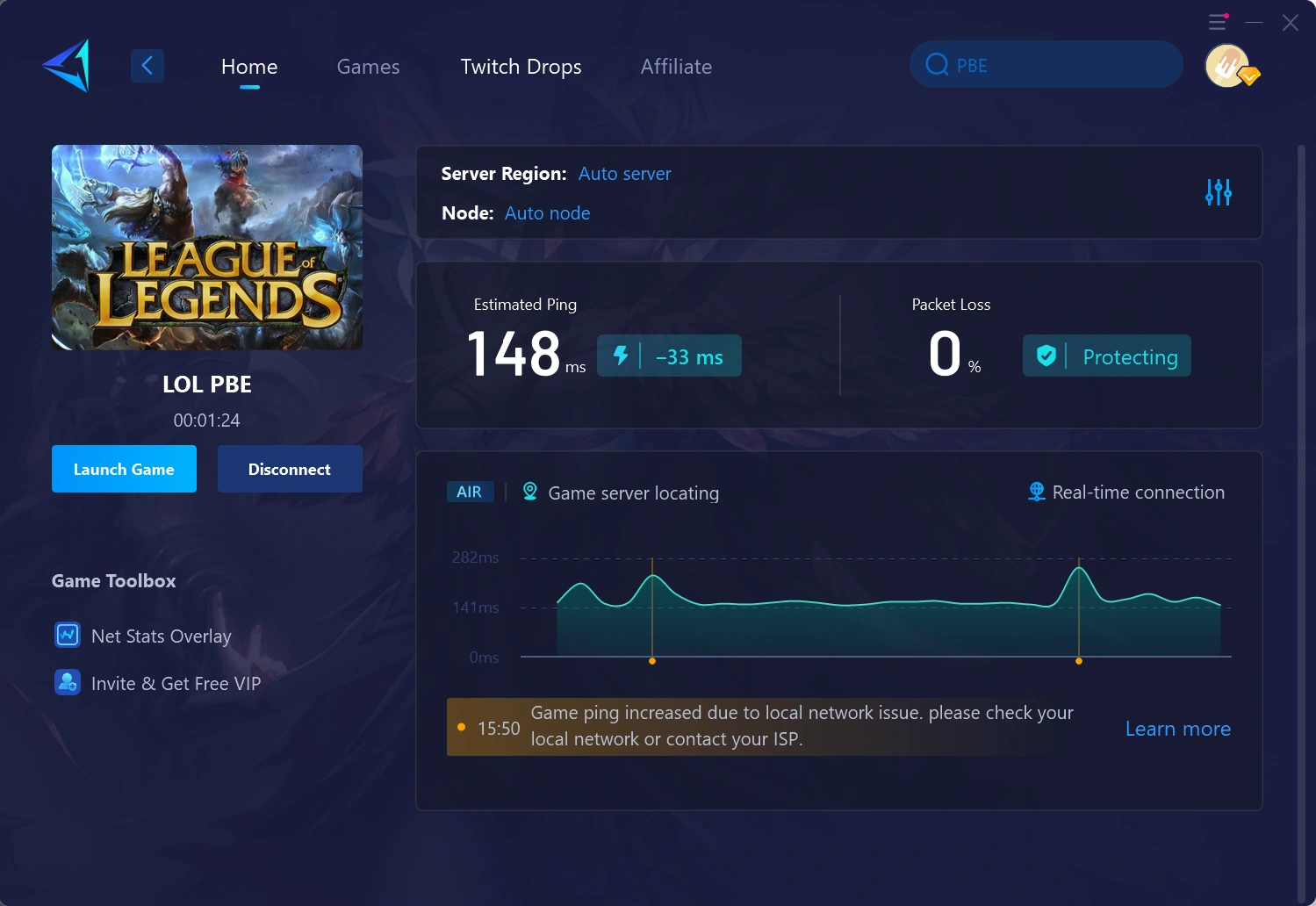
Task: Click the app logo in top left
Action: [65, 65]
